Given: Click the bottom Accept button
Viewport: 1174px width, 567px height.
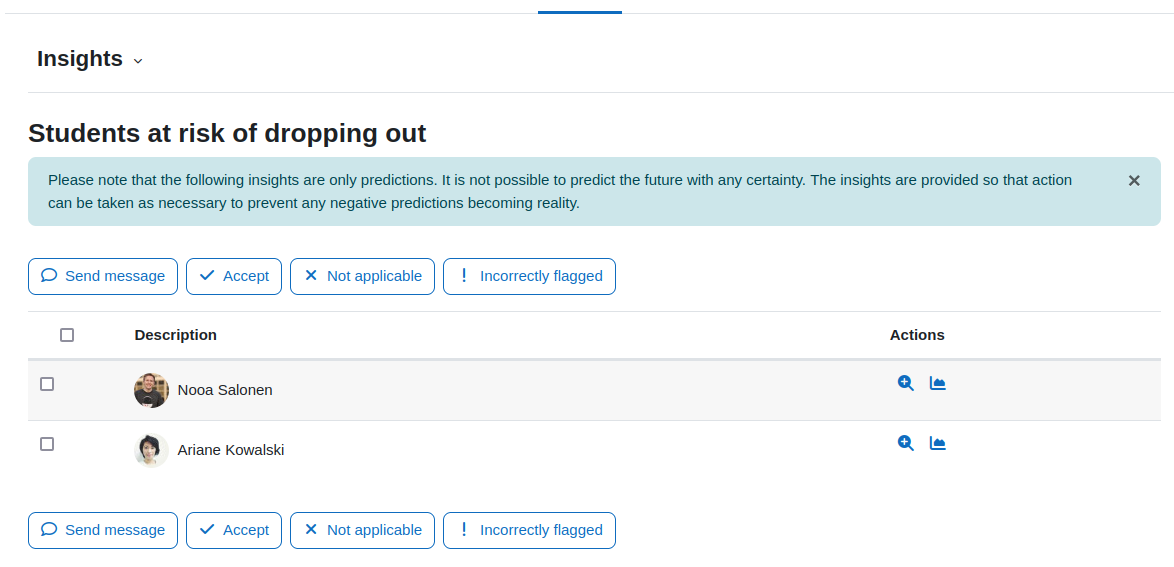Looking at the screenshot, I should coord(234,530).
